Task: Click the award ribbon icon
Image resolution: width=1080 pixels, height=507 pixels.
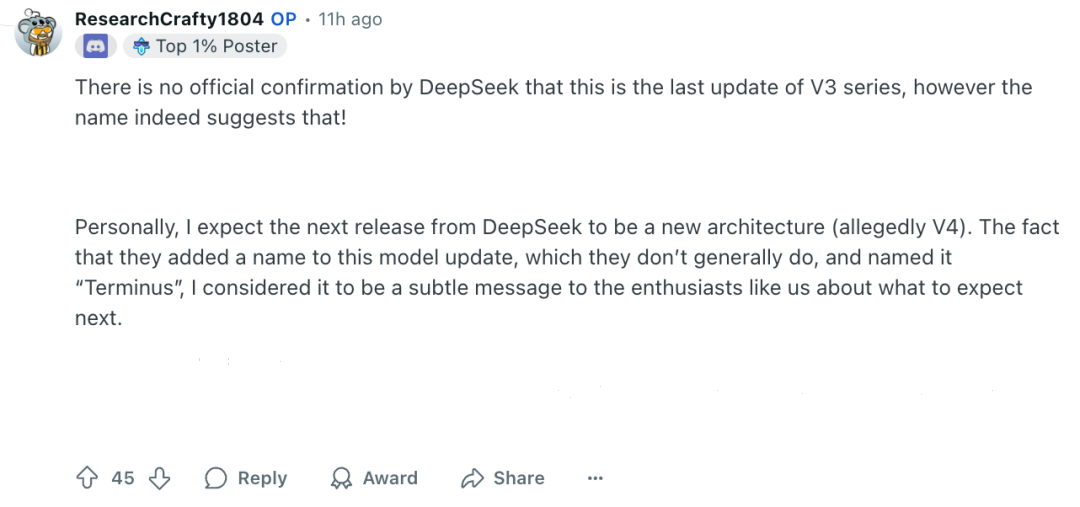Action: tap(342, 478)
